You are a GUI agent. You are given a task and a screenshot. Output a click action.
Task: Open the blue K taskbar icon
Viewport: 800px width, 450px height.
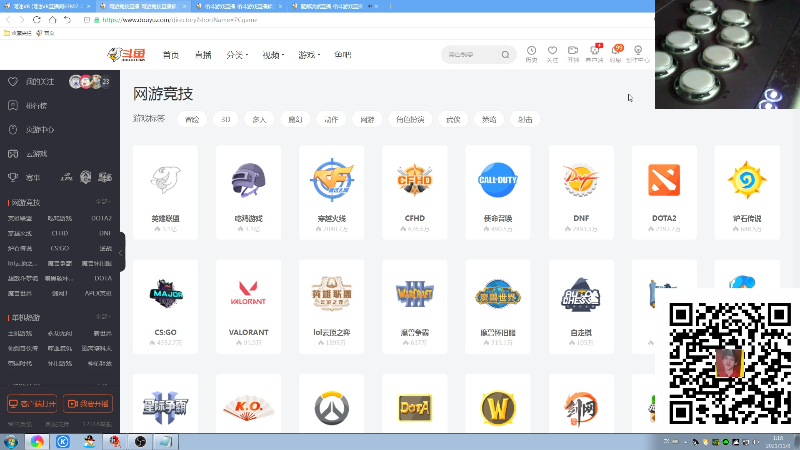pyautogui.click(x=63, y=442)
